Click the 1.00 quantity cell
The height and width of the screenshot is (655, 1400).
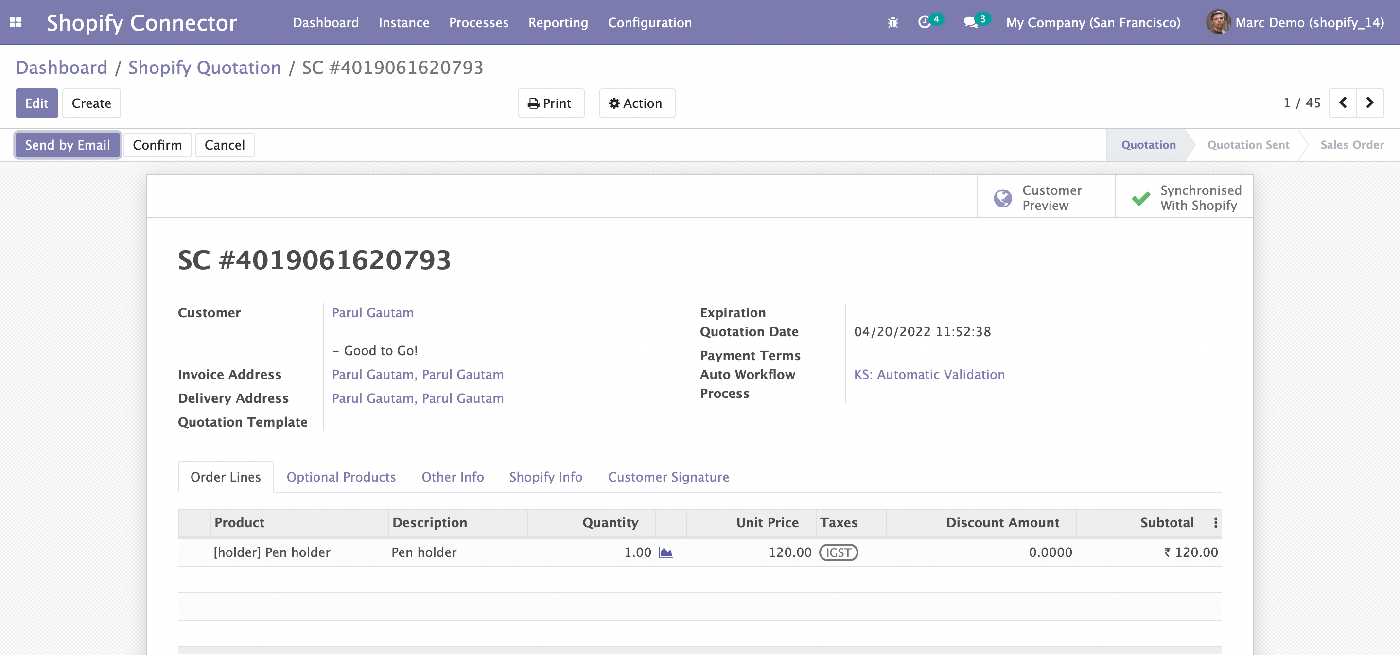coord(591,552)
